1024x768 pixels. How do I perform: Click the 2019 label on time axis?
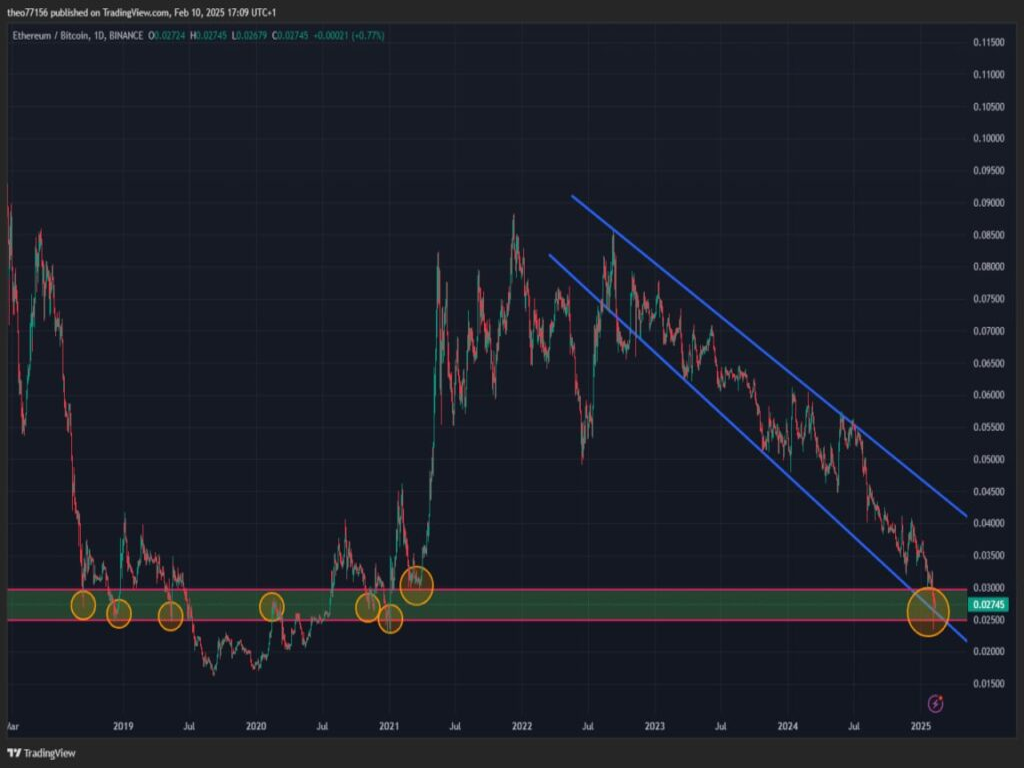pyautogui.click(x=123, y=724)
